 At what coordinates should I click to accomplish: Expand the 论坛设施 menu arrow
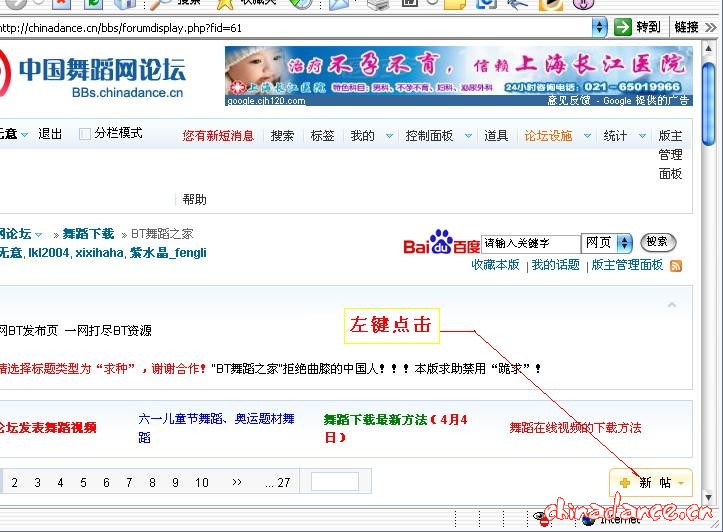(x=587, y=136)
